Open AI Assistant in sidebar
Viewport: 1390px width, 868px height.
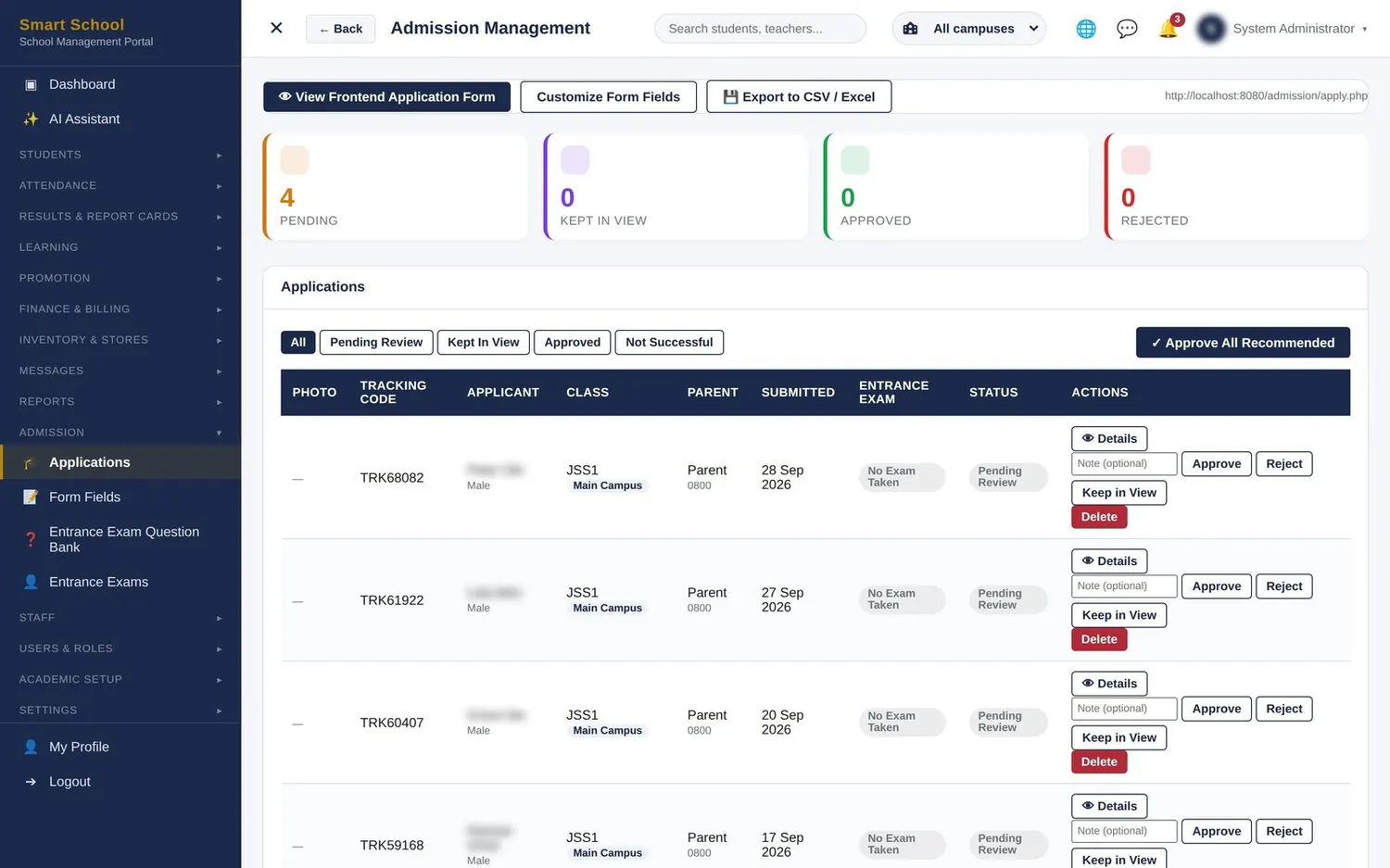120,119
